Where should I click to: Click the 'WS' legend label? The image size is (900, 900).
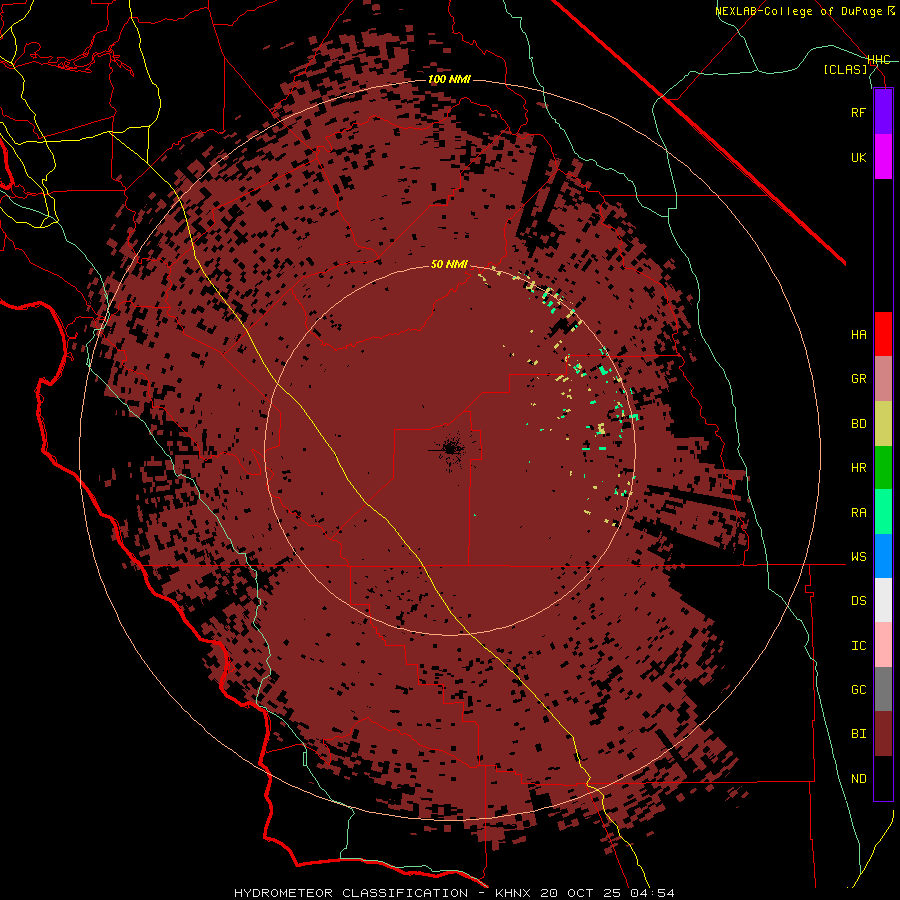(x=858, y=556)
